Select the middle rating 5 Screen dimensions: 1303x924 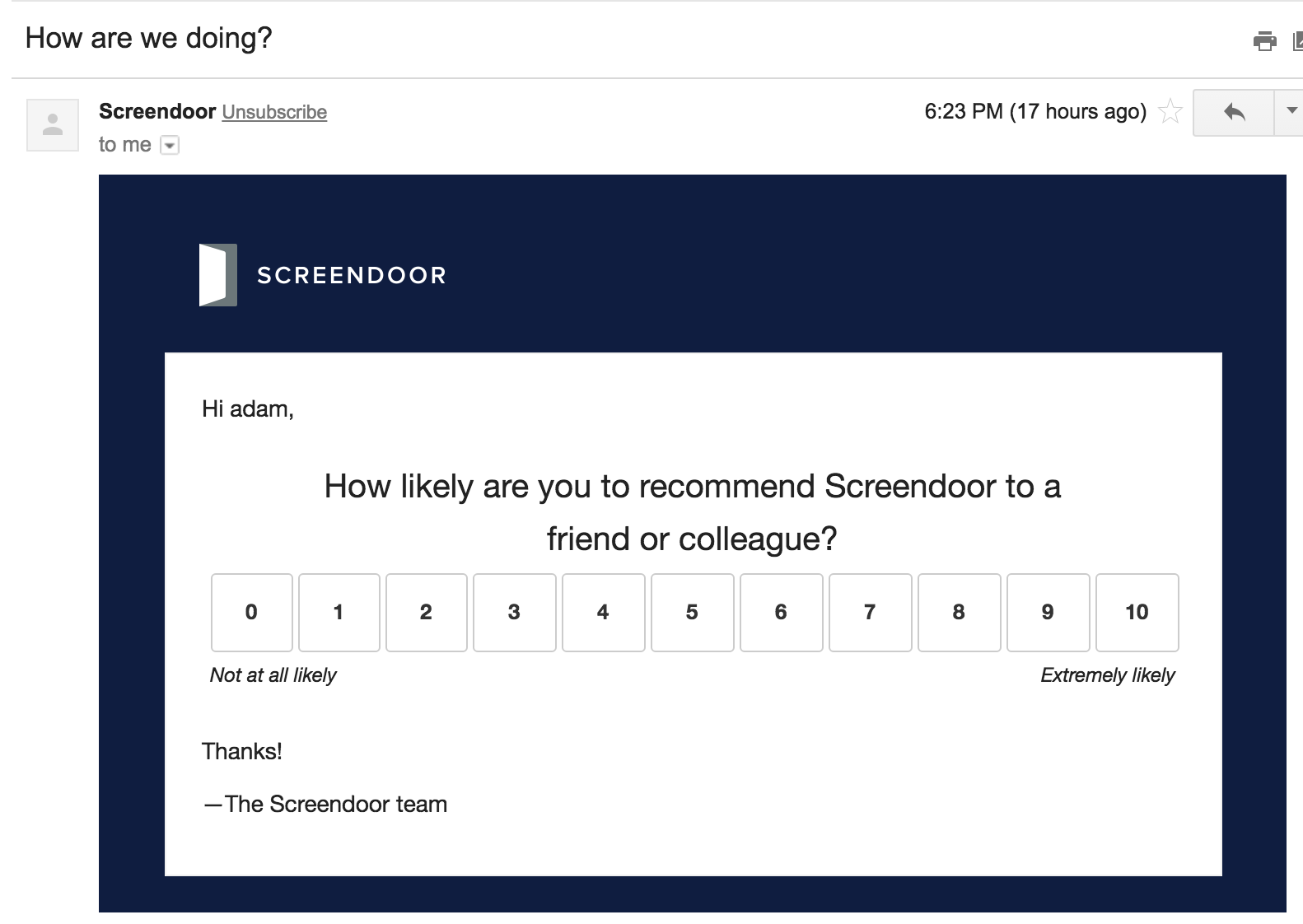693,613
